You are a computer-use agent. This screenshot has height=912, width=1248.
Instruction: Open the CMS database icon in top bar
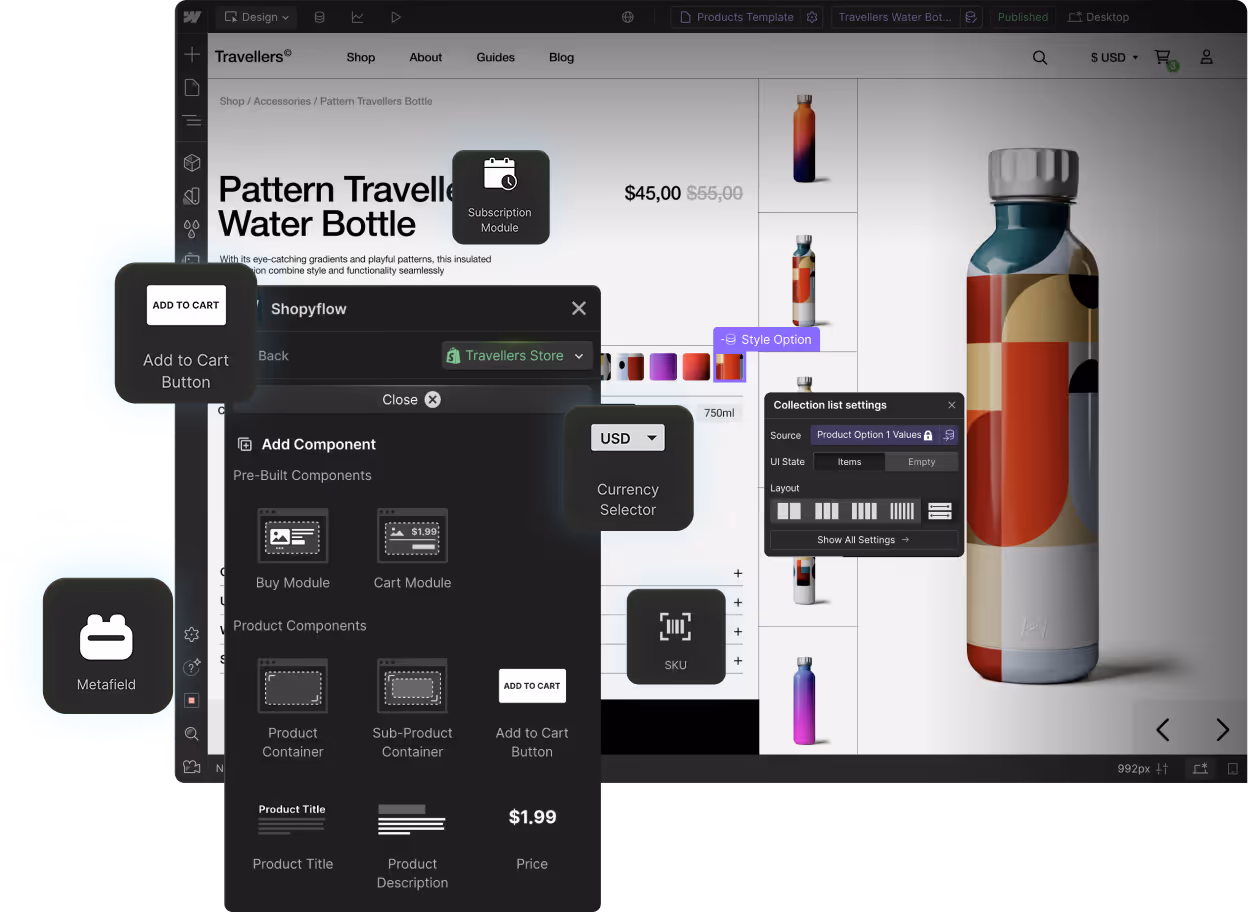[x=319, y=17]
